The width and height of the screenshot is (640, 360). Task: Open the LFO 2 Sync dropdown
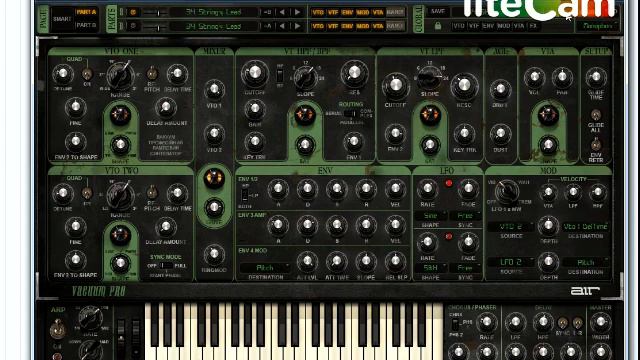[465, 268]
